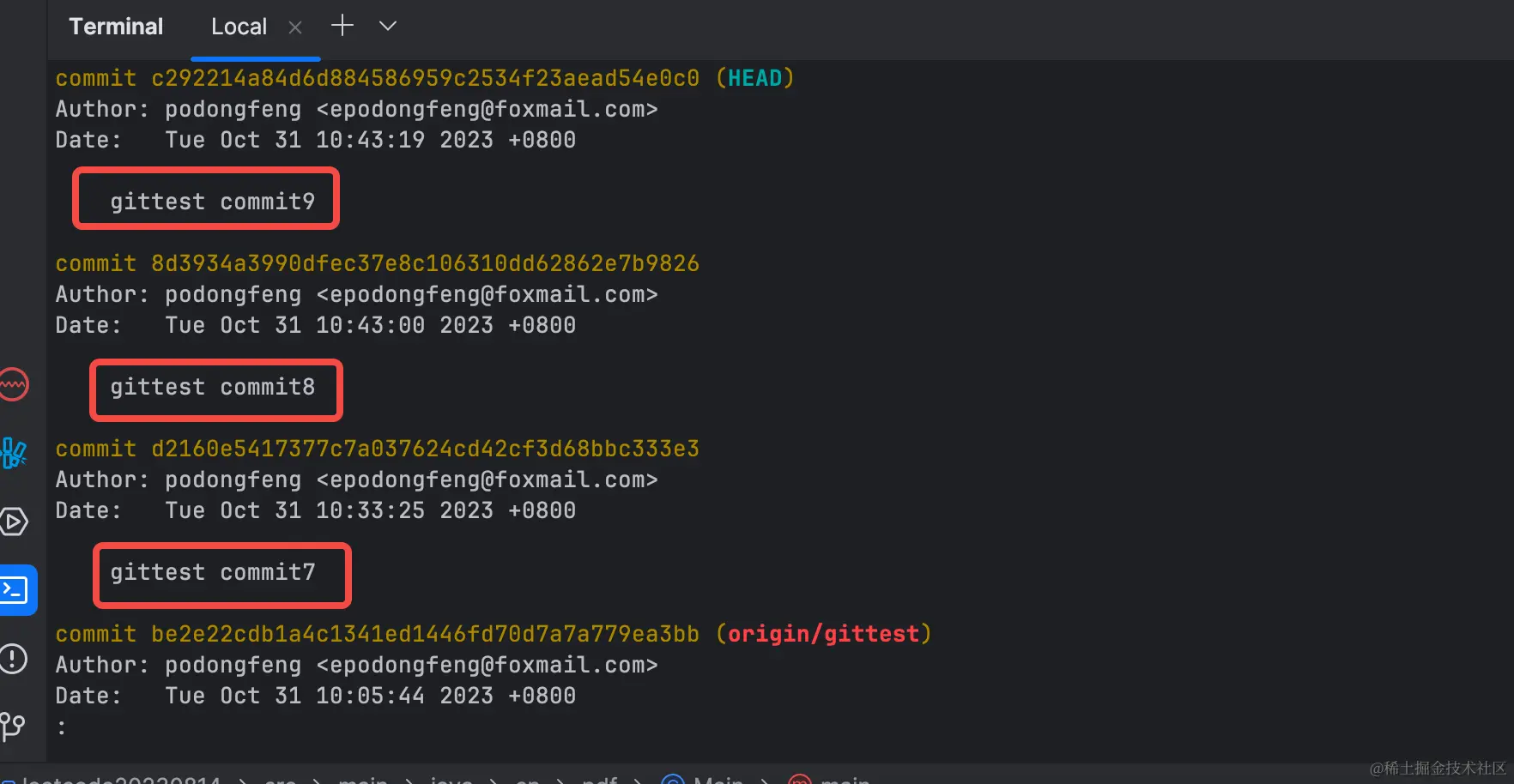1514x784 pixels.
Task: Open the Services tool window icon
Action: [14, 522]
